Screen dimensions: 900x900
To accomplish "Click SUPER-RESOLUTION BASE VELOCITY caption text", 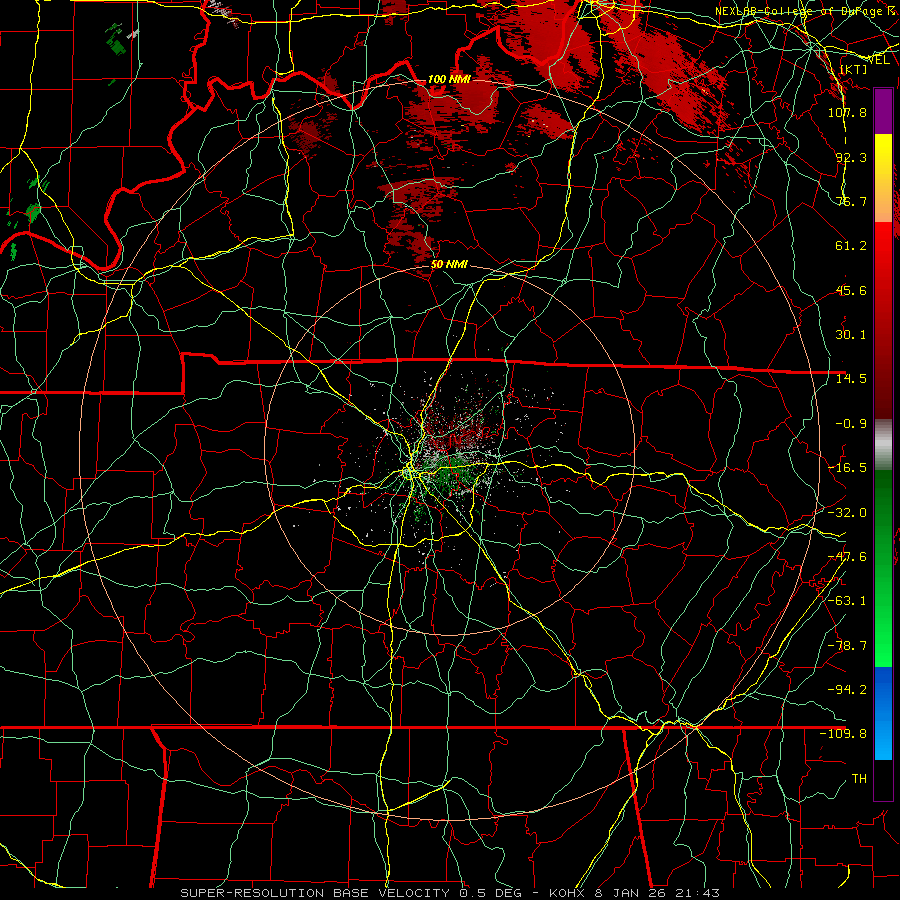I will 316,893.
